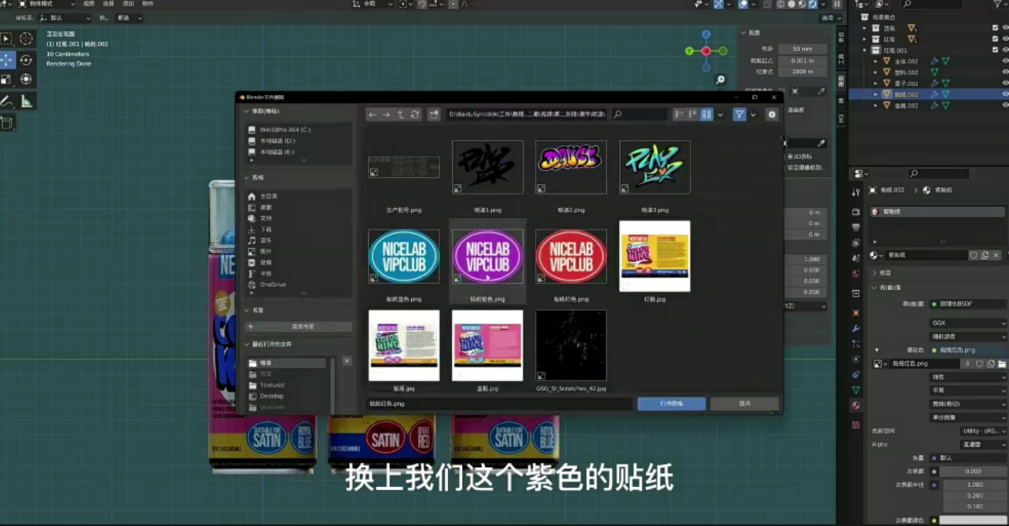
Task: Open Object Data green triangle tab
Action: pos(856,390)
